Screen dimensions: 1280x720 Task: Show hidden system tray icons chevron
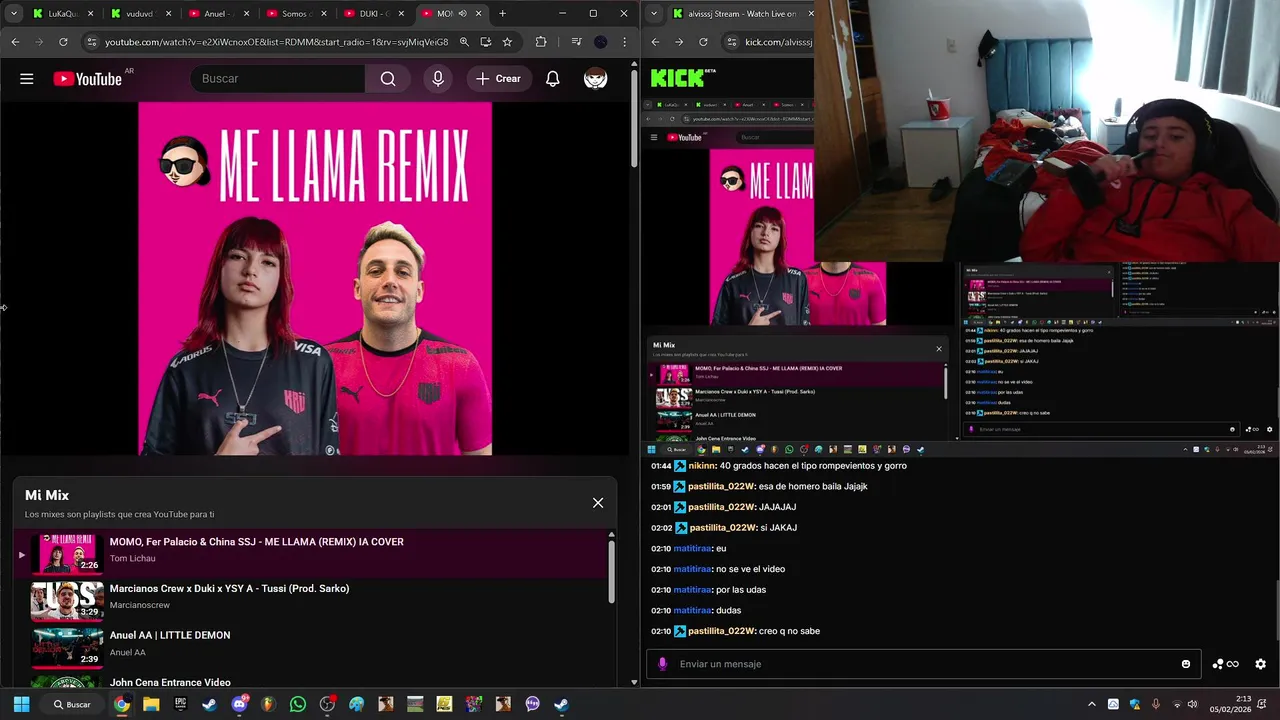[x=1091, y=704]
